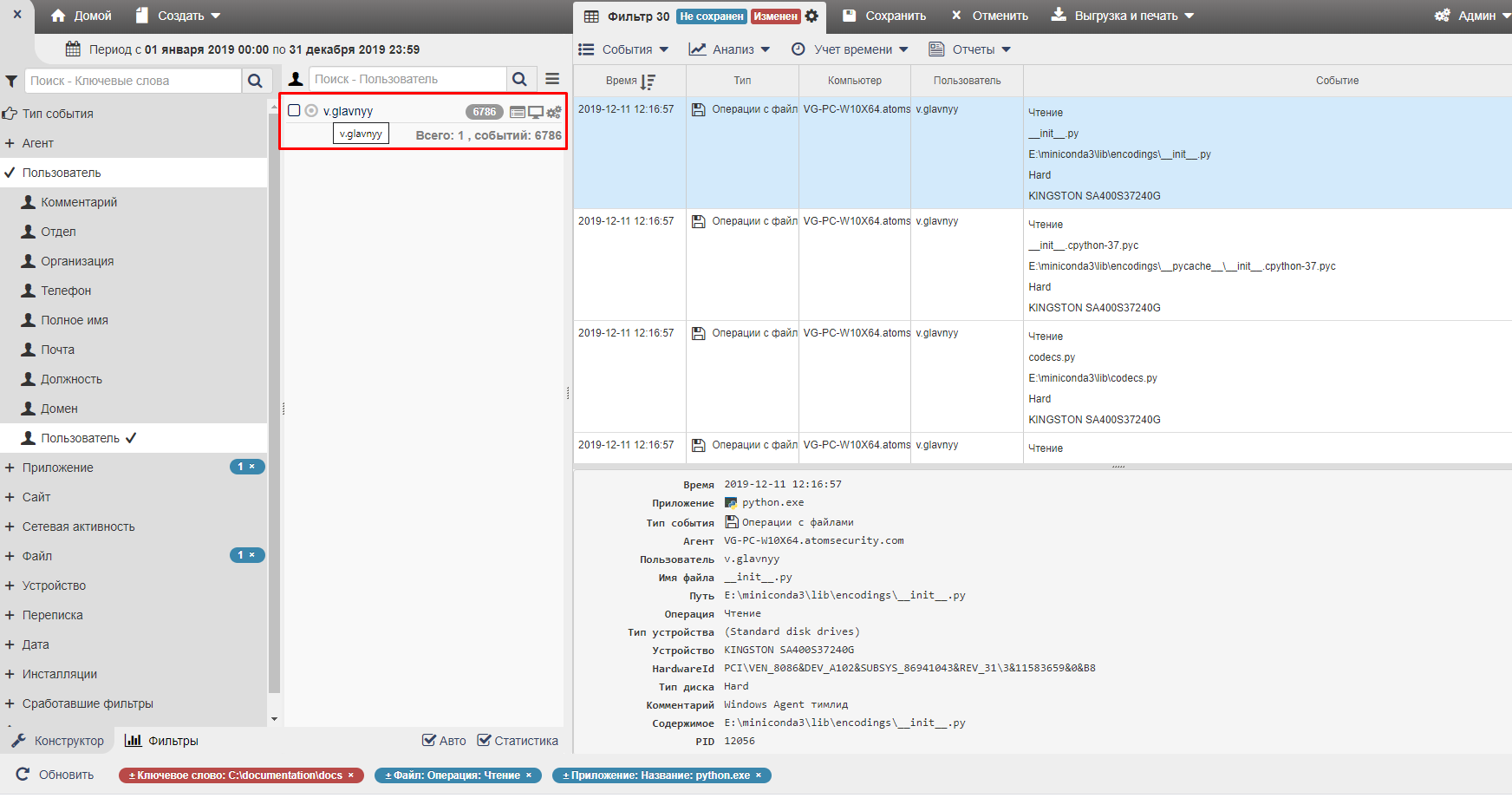Open the События dropdown menu

pyautogui.click(x=624, y=49)
